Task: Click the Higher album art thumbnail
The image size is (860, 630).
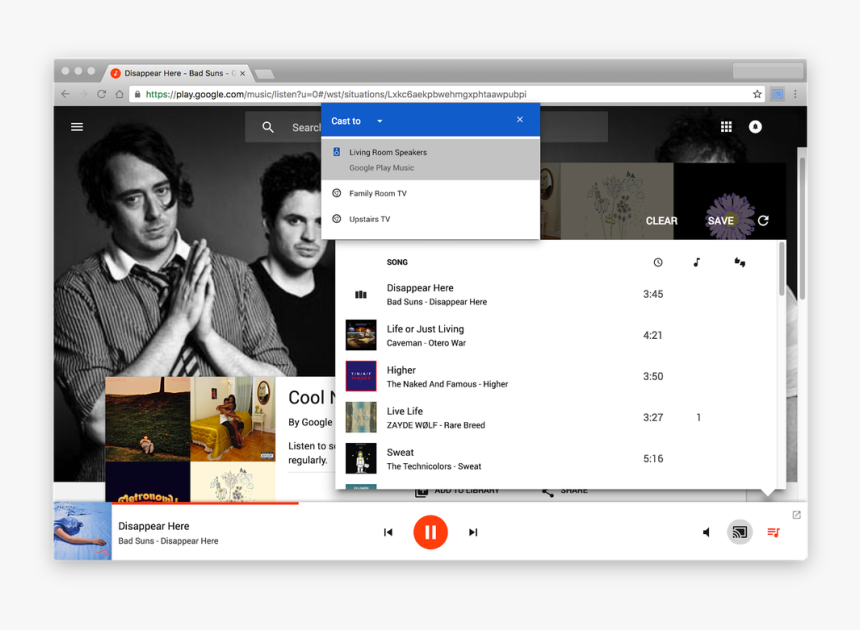Action: pos(361,376)
